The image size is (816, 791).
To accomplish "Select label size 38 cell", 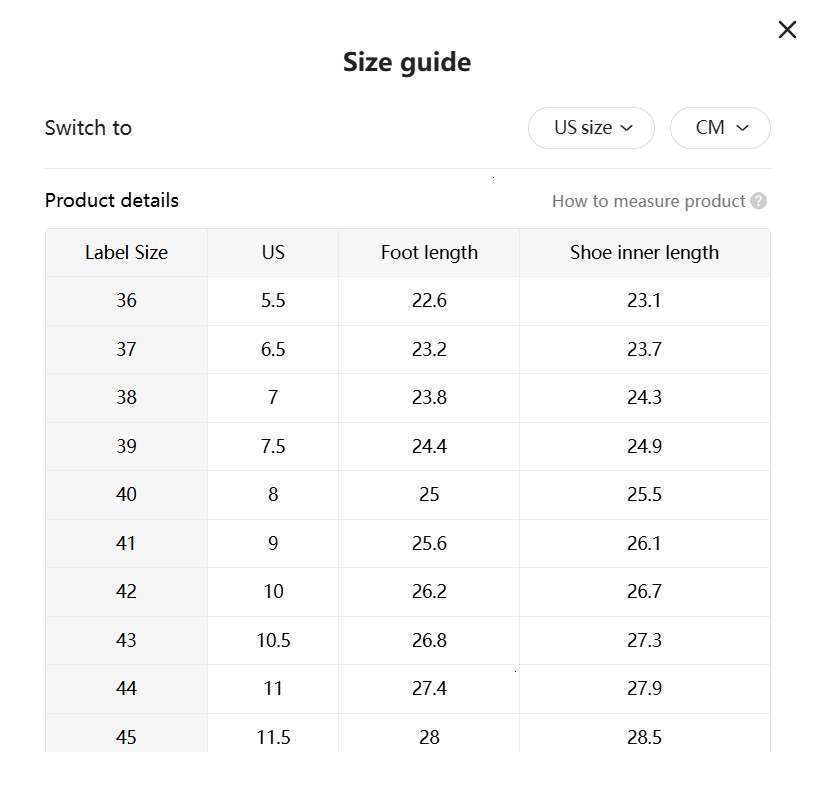I will (x=126, y=398).
